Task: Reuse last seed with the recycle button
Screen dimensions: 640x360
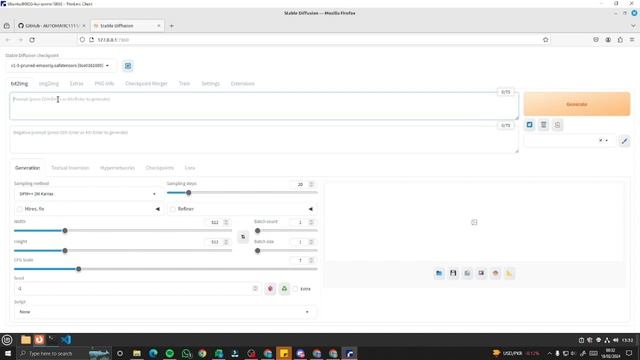Action: 284,289
